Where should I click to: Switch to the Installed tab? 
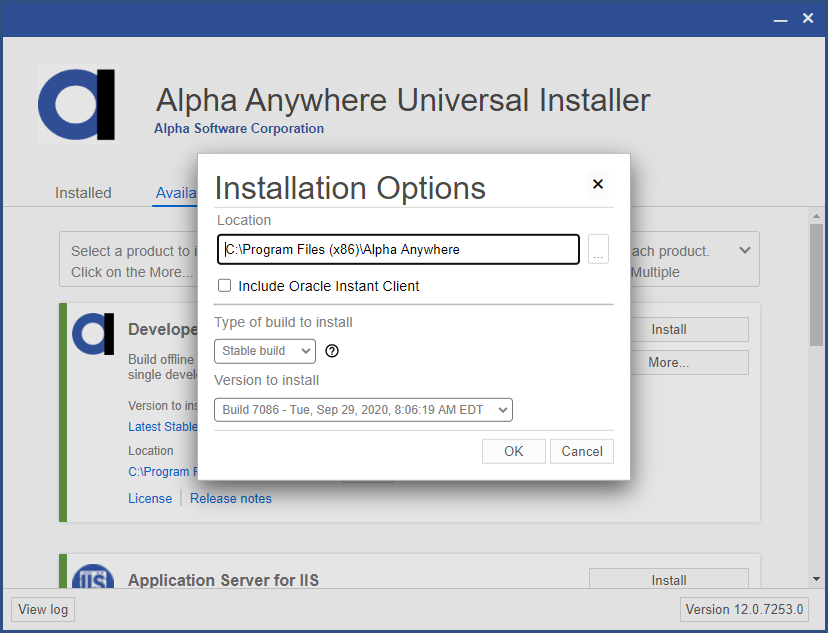tap(83, 193)
